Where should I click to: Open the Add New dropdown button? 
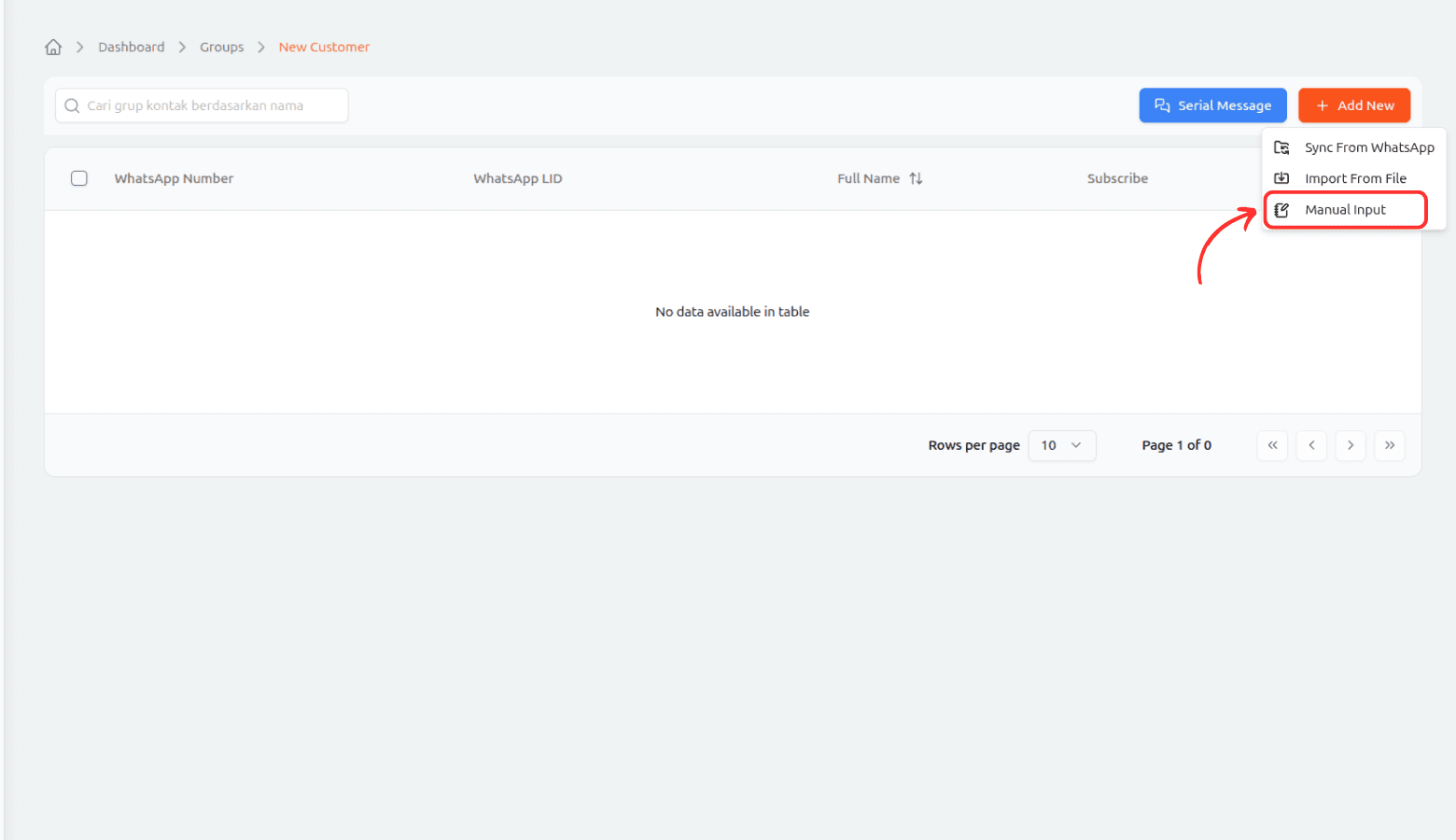coord(1353,105)
